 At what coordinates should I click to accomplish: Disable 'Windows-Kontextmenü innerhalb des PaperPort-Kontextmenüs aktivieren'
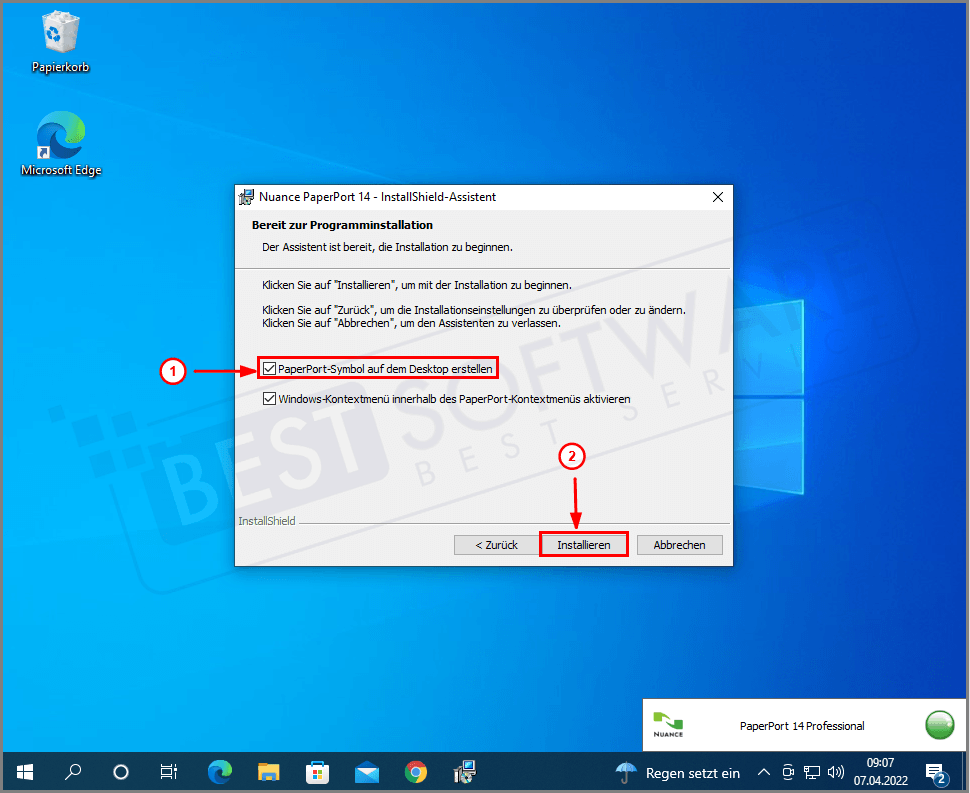pos(270,398)
